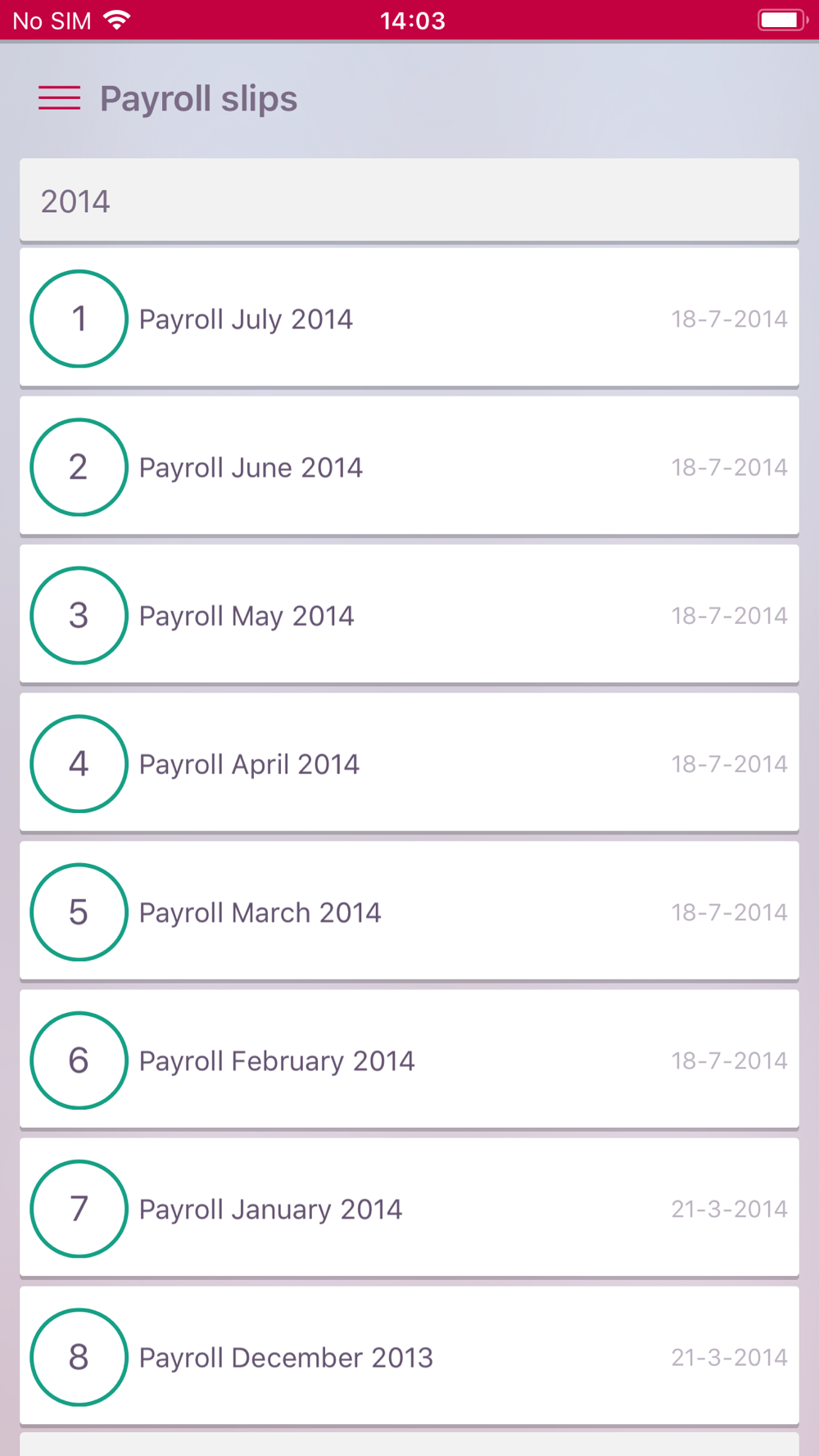Collapse the 2014 year section header
The width and height of the screenshot is (819, 1456).
click(409, 201)
